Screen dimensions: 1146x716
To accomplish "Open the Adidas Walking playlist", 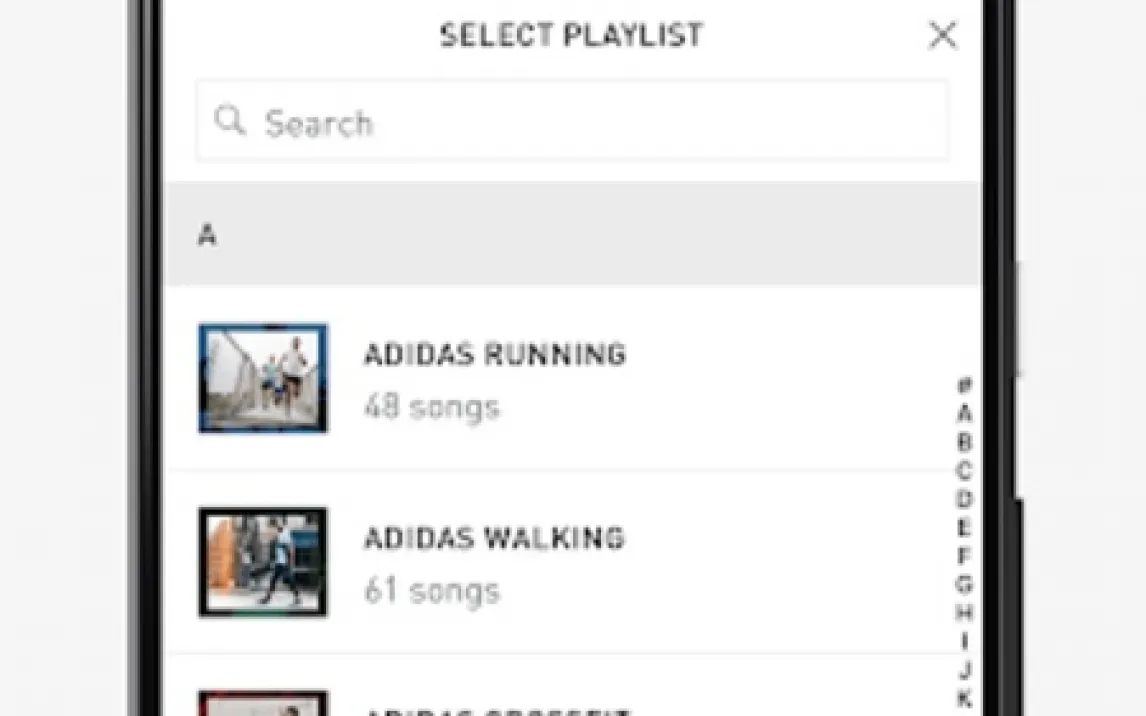I will pyautogui.click(x=494, y=538).
